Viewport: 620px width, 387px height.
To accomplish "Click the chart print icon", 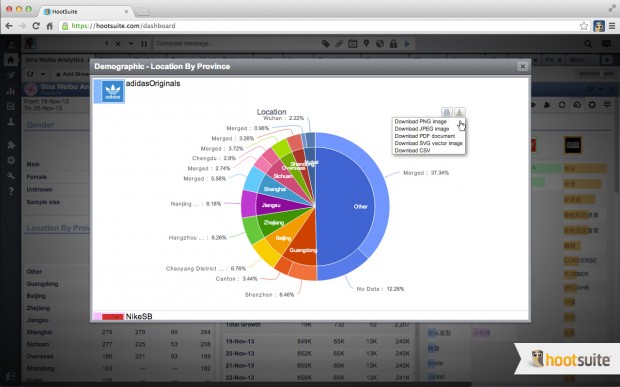I will (x=446, y=112).
